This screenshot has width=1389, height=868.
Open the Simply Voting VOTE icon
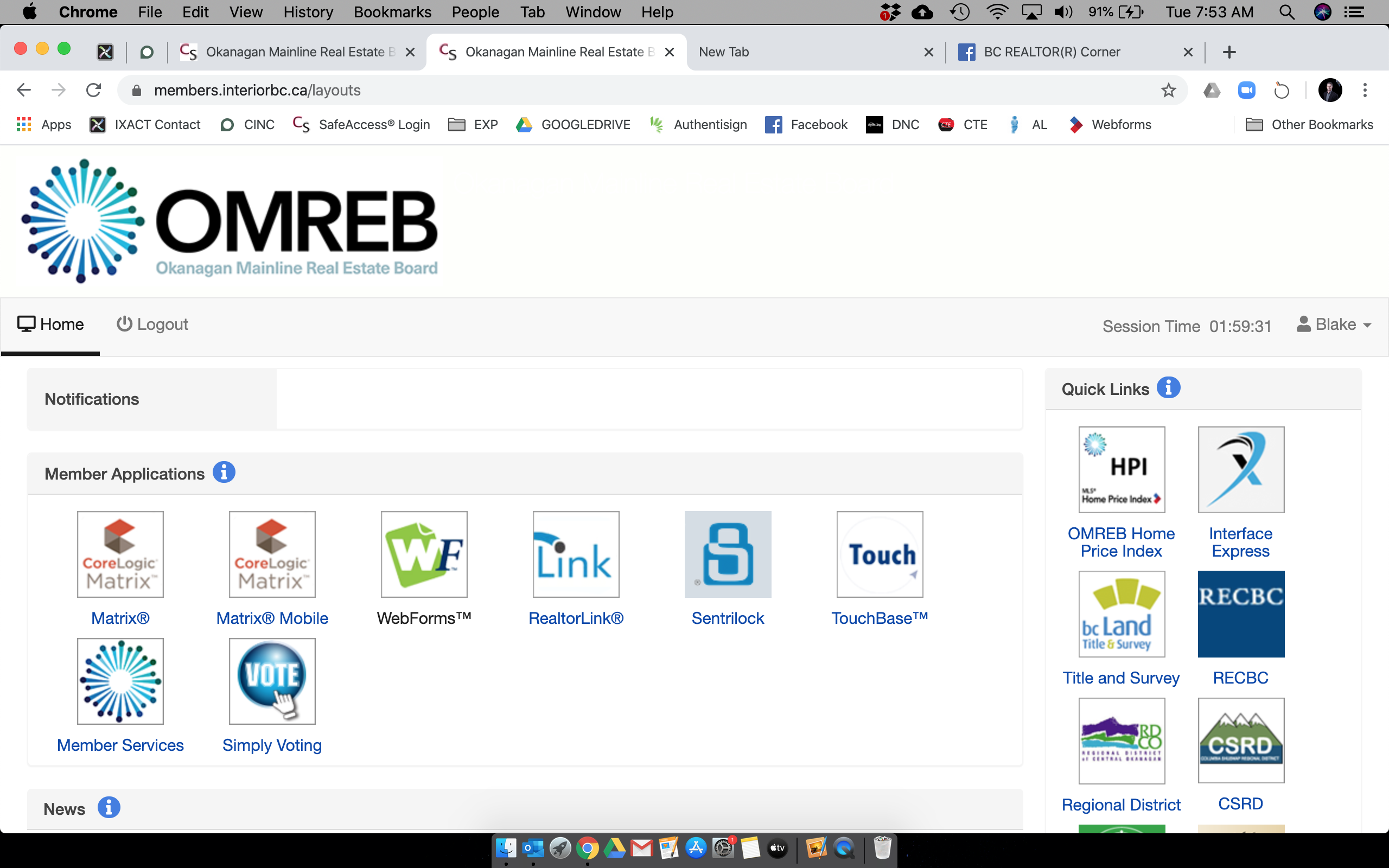tap(272, 681)
